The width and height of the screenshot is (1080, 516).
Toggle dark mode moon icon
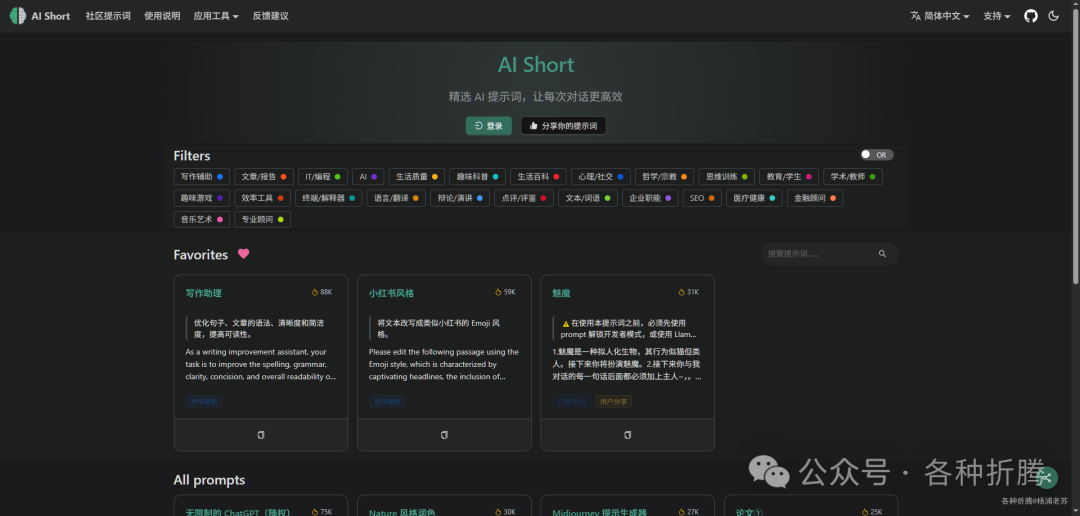click(x=1053, y=16)
